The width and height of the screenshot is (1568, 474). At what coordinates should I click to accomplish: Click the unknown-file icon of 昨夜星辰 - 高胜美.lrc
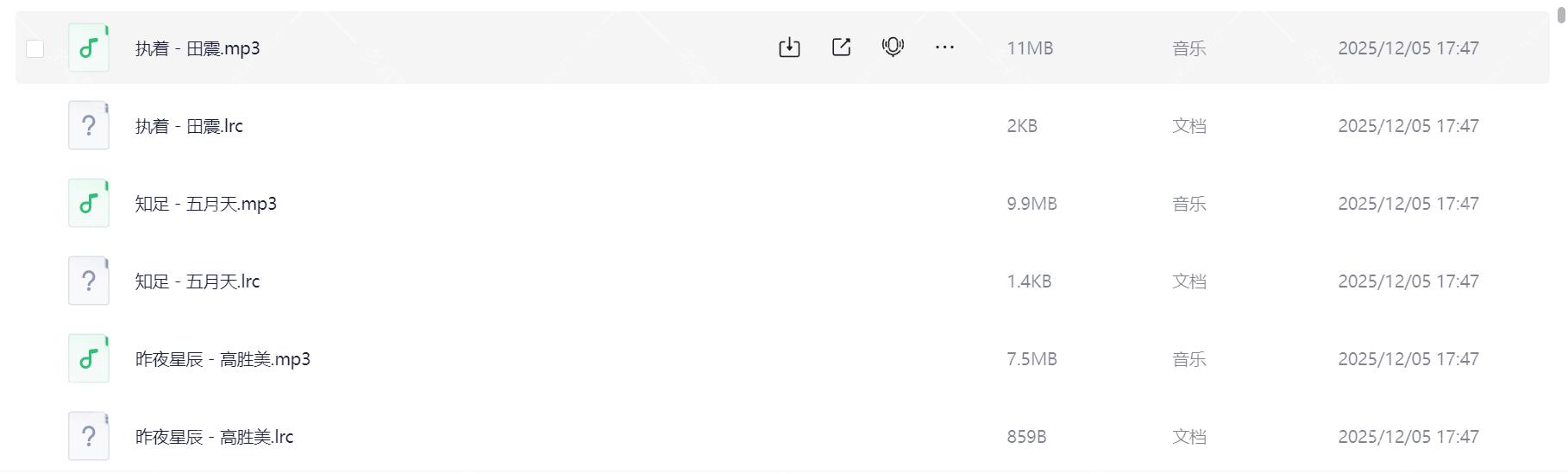[x=89, y=436]
